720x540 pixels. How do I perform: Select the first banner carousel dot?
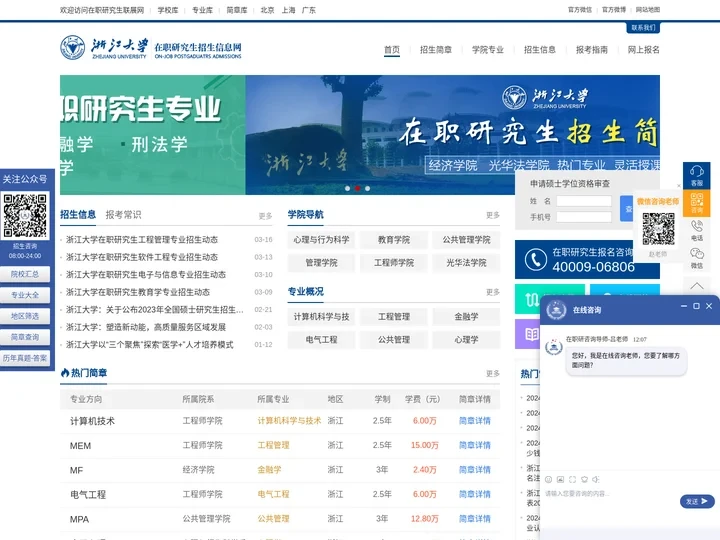(x=348, y=188)
